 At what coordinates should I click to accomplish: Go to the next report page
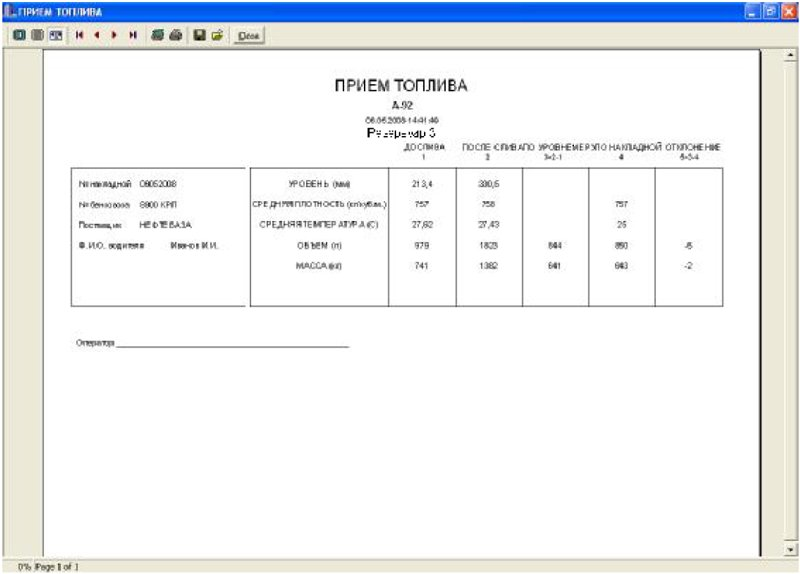(114, 35)
